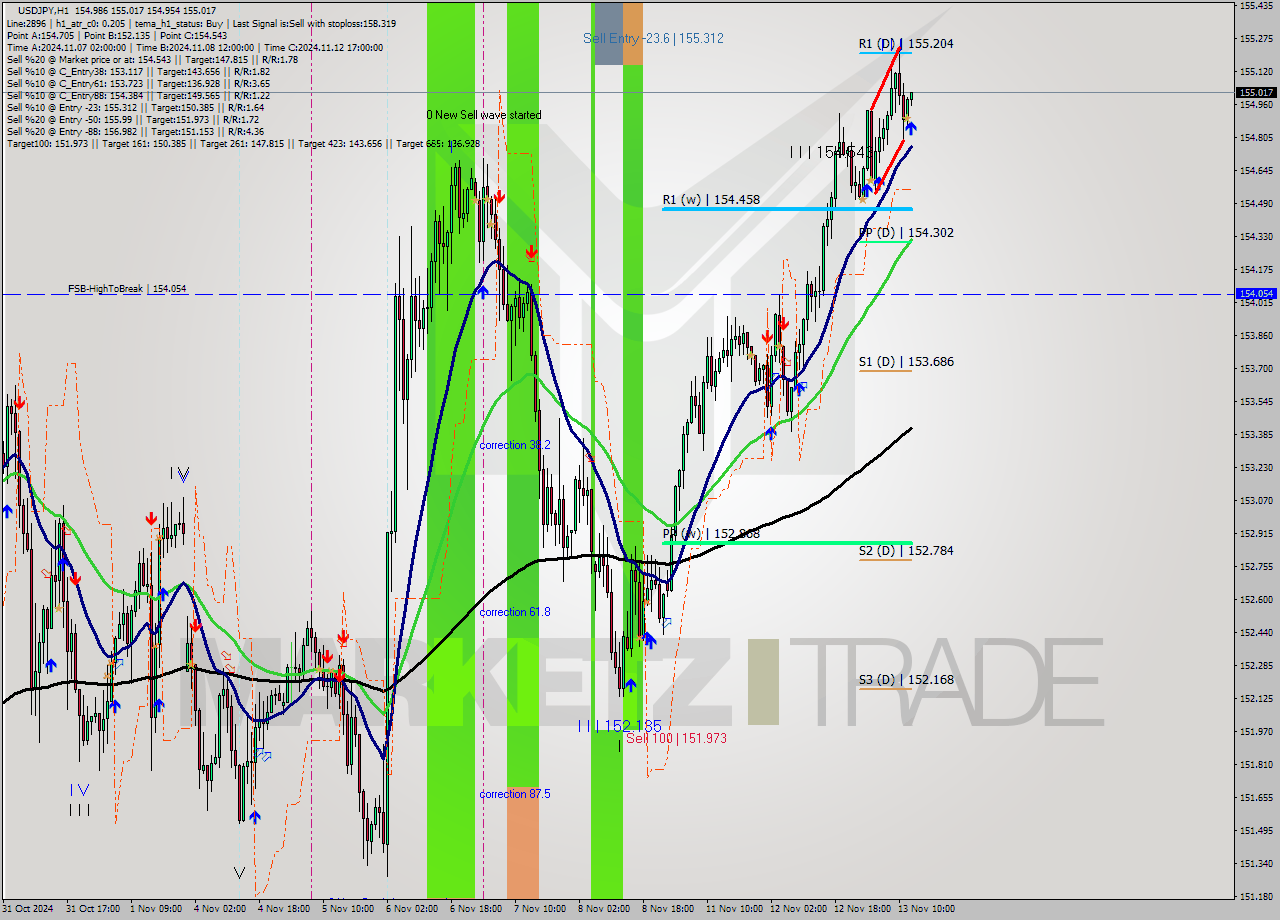Click the 'Sell %10 @ C_Entry61: 153.723' line
The image size is (1280, 920).
[138, 84]
